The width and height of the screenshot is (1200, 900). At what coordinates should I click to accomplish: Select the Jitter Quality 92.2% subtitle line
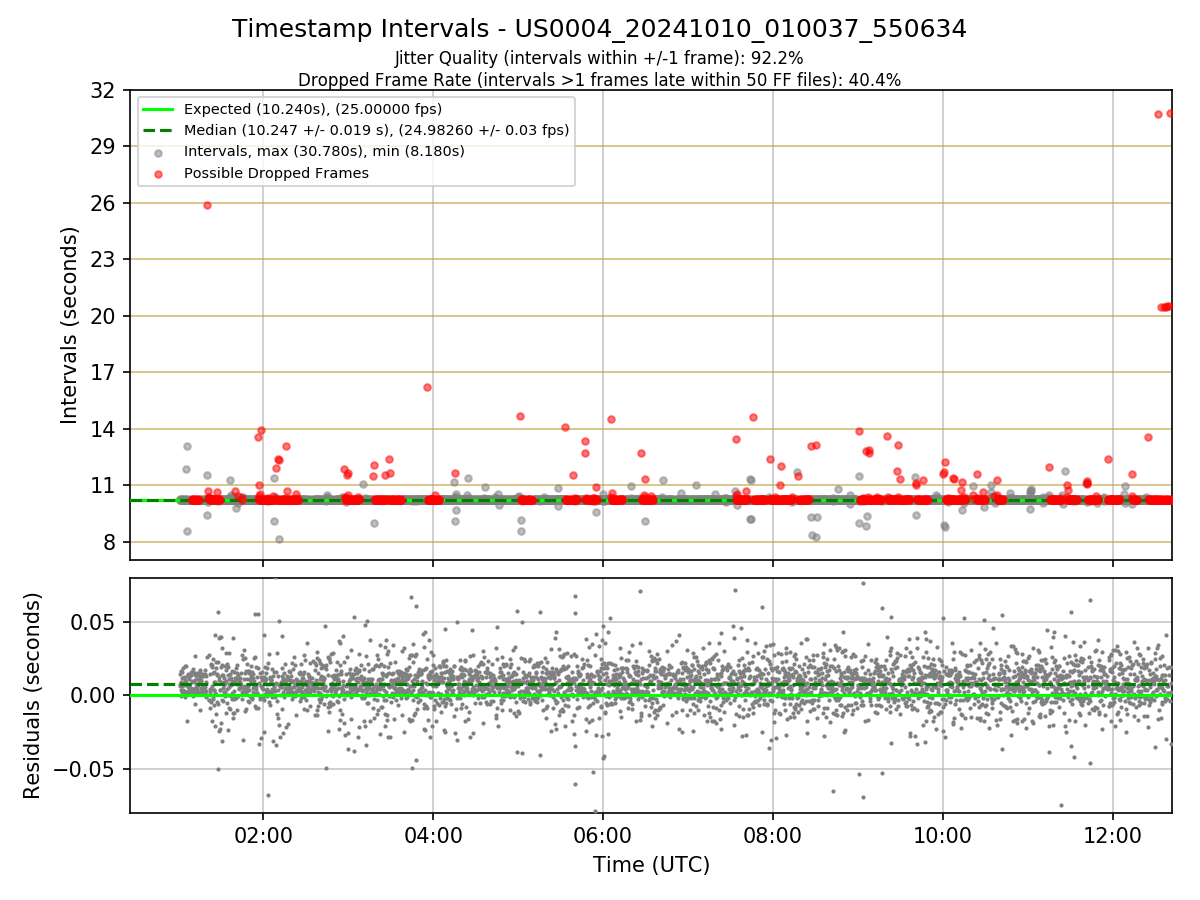click(x=599, y=58)
